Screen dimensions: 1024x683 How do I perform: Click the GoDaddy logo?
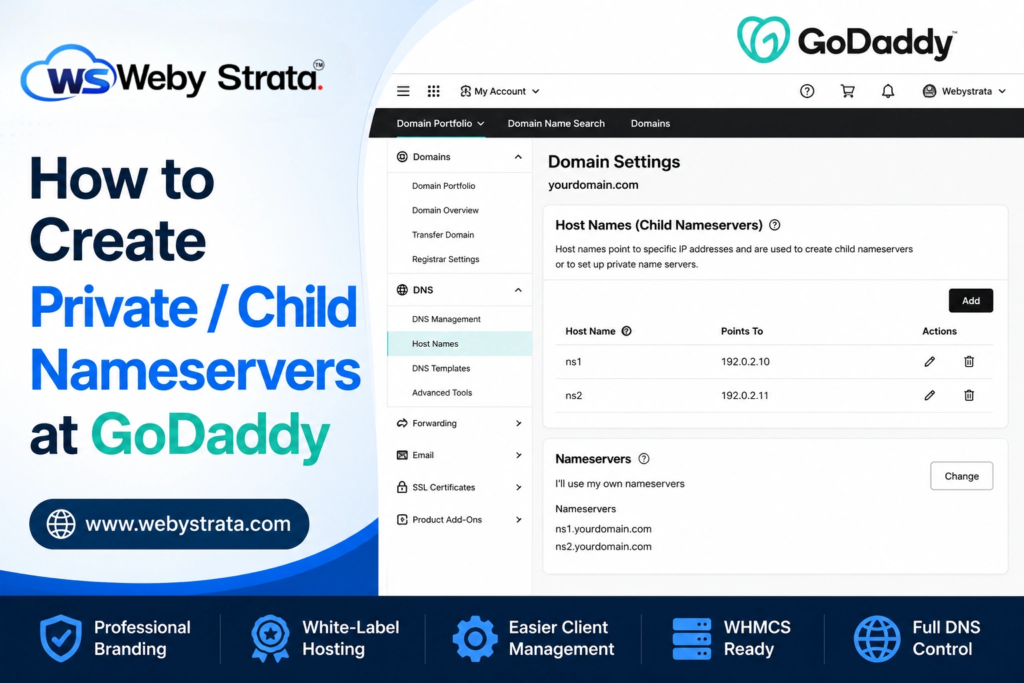[x=846, y=40]
